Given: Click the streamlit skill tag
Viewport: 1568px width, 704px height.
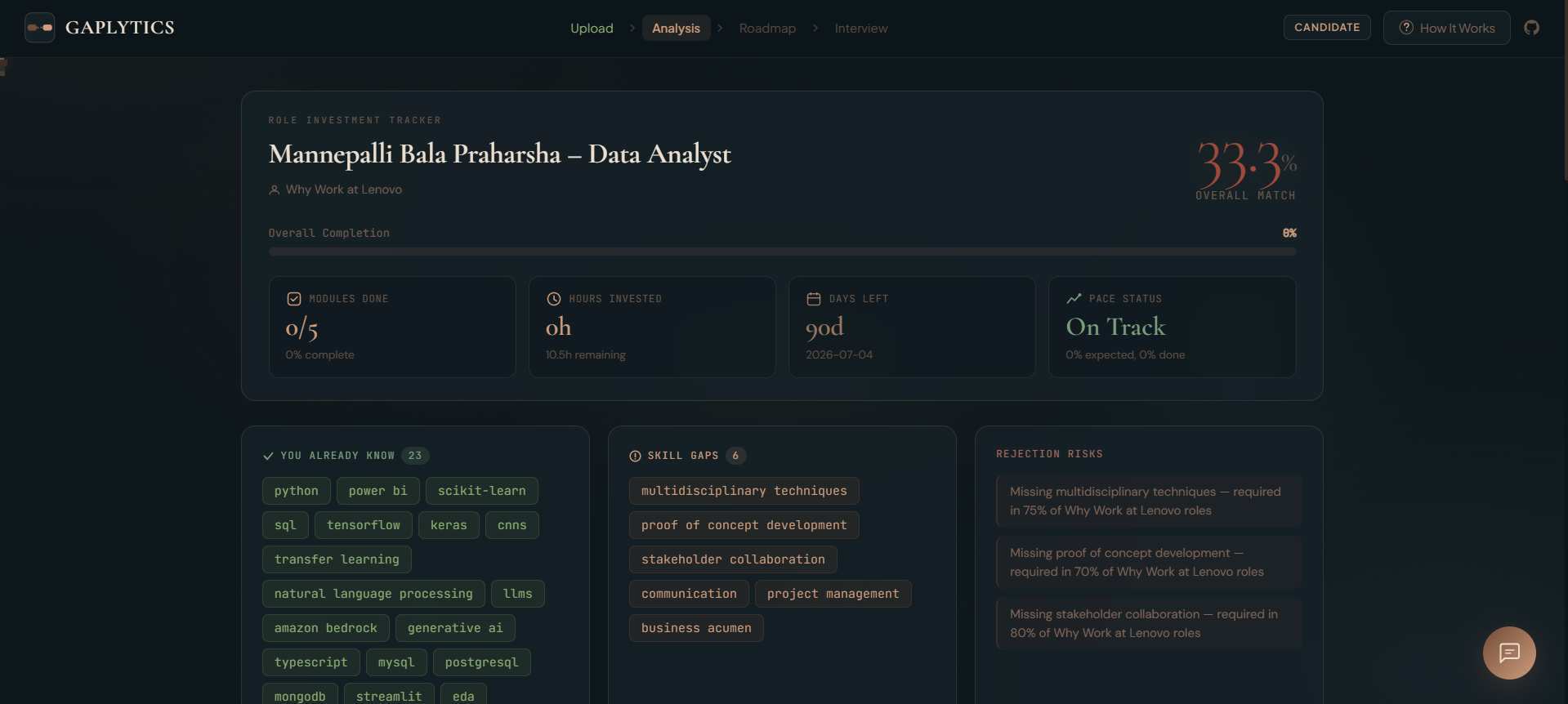Looking at the screenshot, I should 389,695.
